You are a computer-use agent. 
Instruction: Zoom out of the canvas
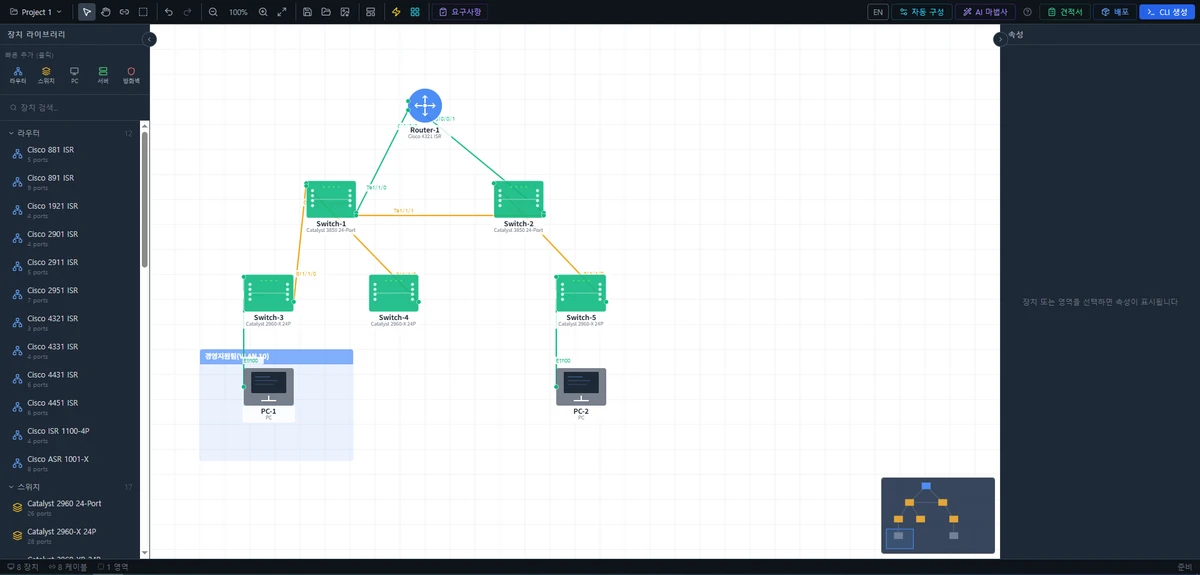[x=213, y=12]
